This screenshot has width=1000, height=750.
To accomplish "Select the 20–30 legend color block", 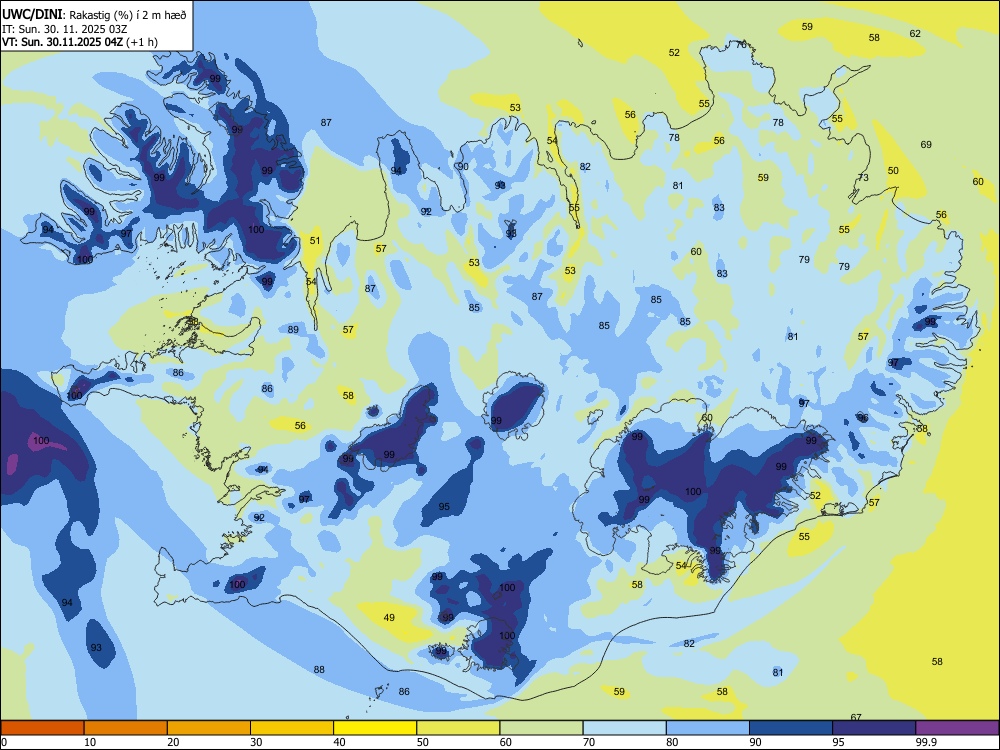I will coord(209,727).
